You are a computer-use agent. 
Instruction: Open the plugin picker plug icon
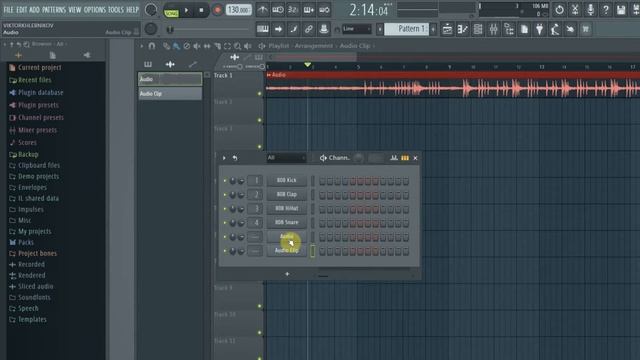click(x=540, y=29)
